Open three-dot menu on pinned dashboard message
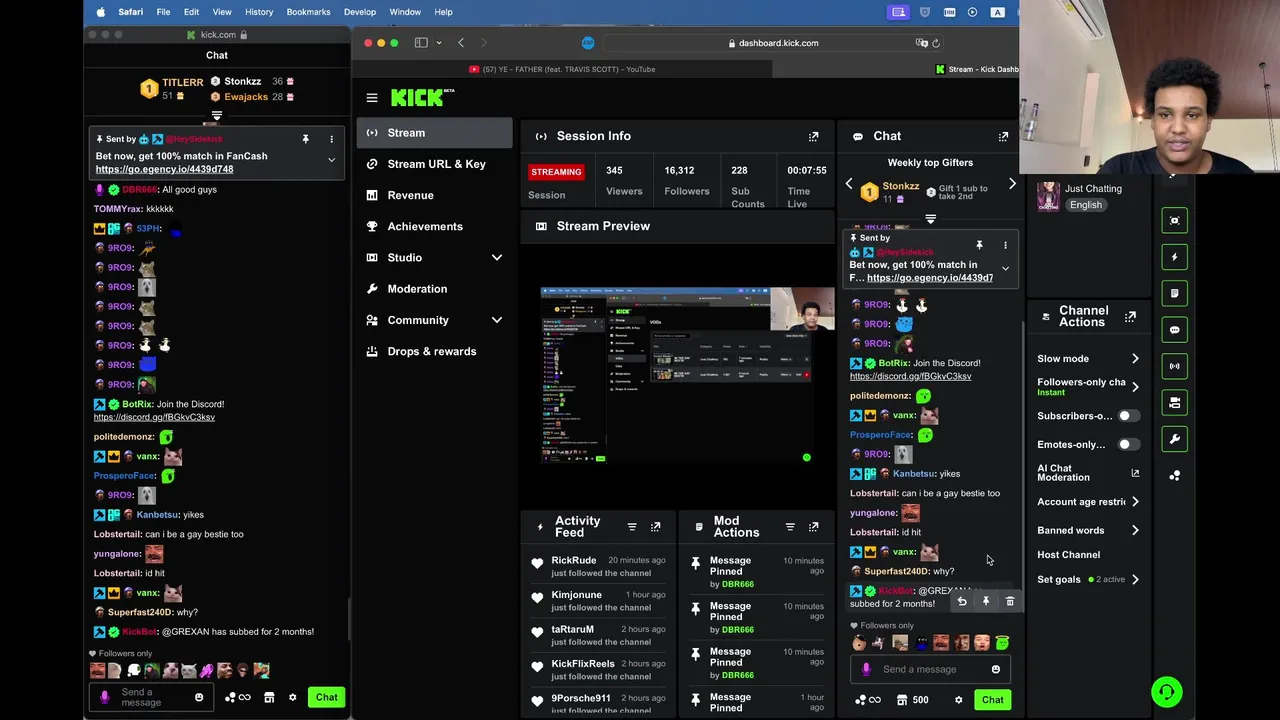1280x720 pixels. [1005, 244]
